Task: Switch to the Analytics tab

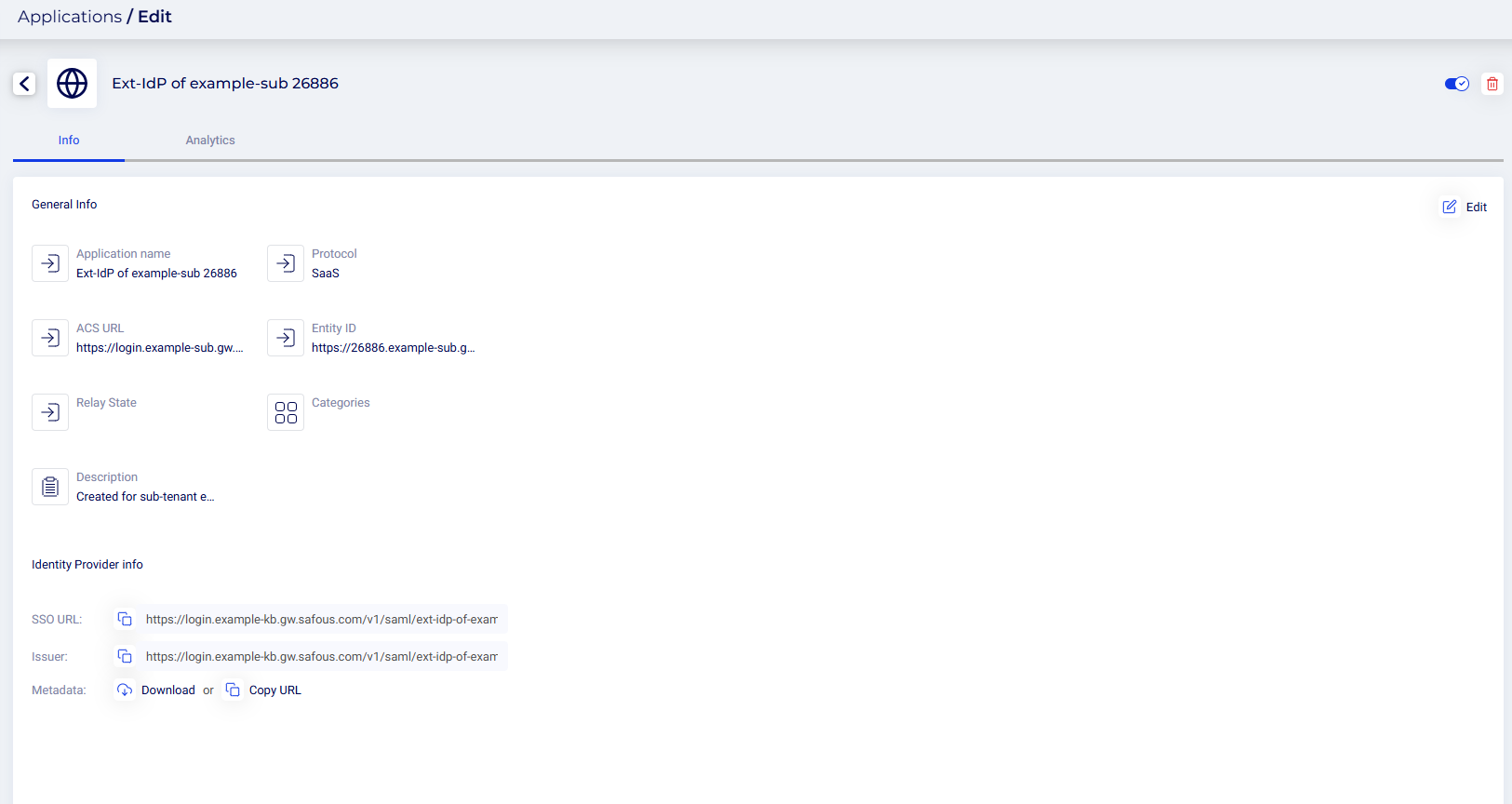Action: click(209, 141)
